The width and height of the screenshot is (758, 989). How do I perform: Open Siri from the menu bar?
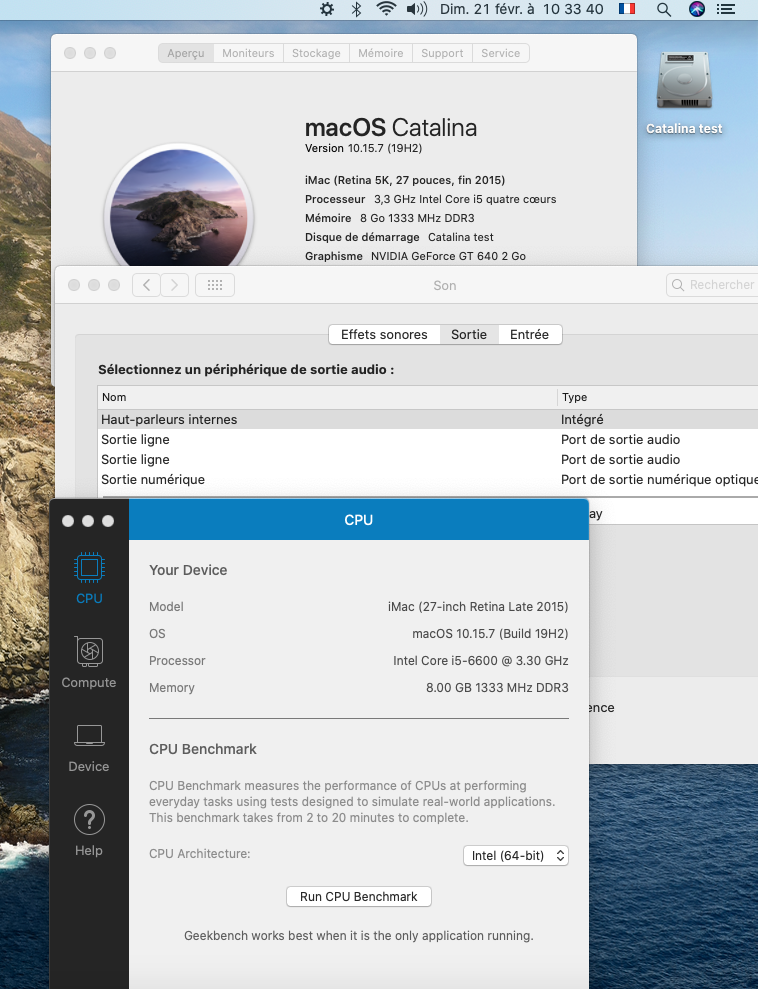[697, 9]
